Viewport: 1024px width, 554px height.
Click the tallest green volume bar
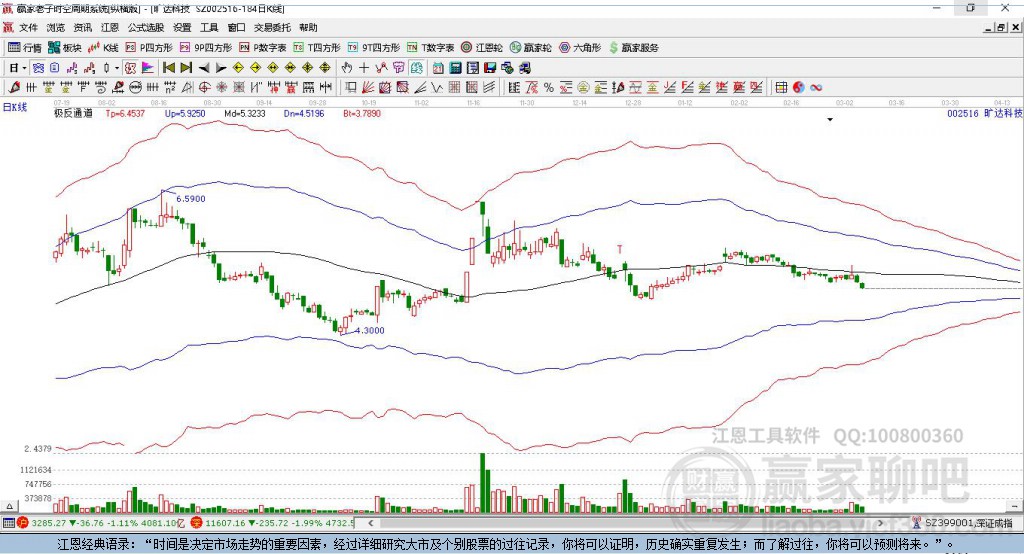[x=483, y=482]
